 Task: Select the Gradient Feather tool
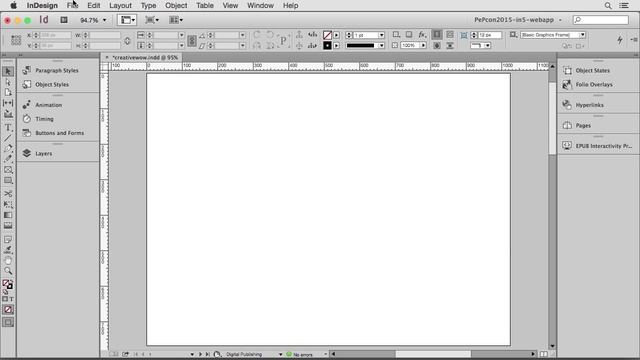click(8, 226)
